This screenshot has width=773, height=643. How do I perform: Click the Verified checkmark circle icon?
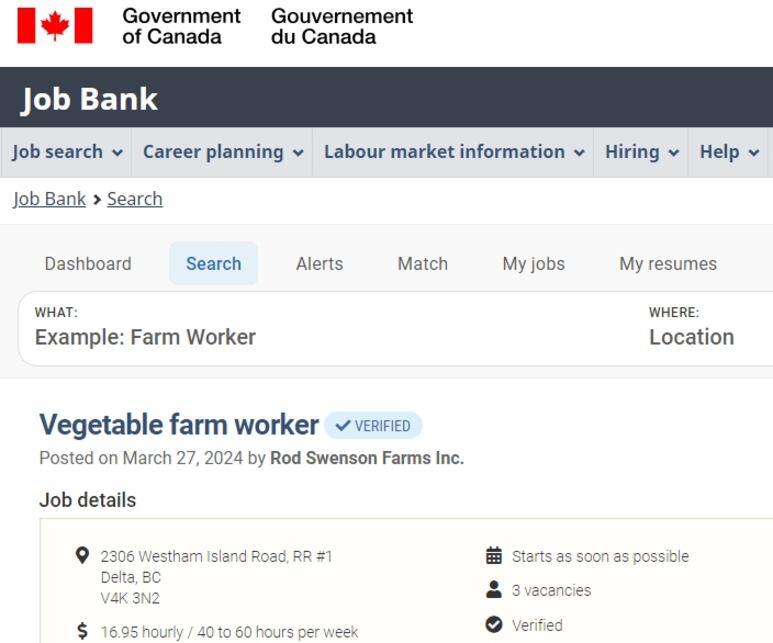click(493, 624)
